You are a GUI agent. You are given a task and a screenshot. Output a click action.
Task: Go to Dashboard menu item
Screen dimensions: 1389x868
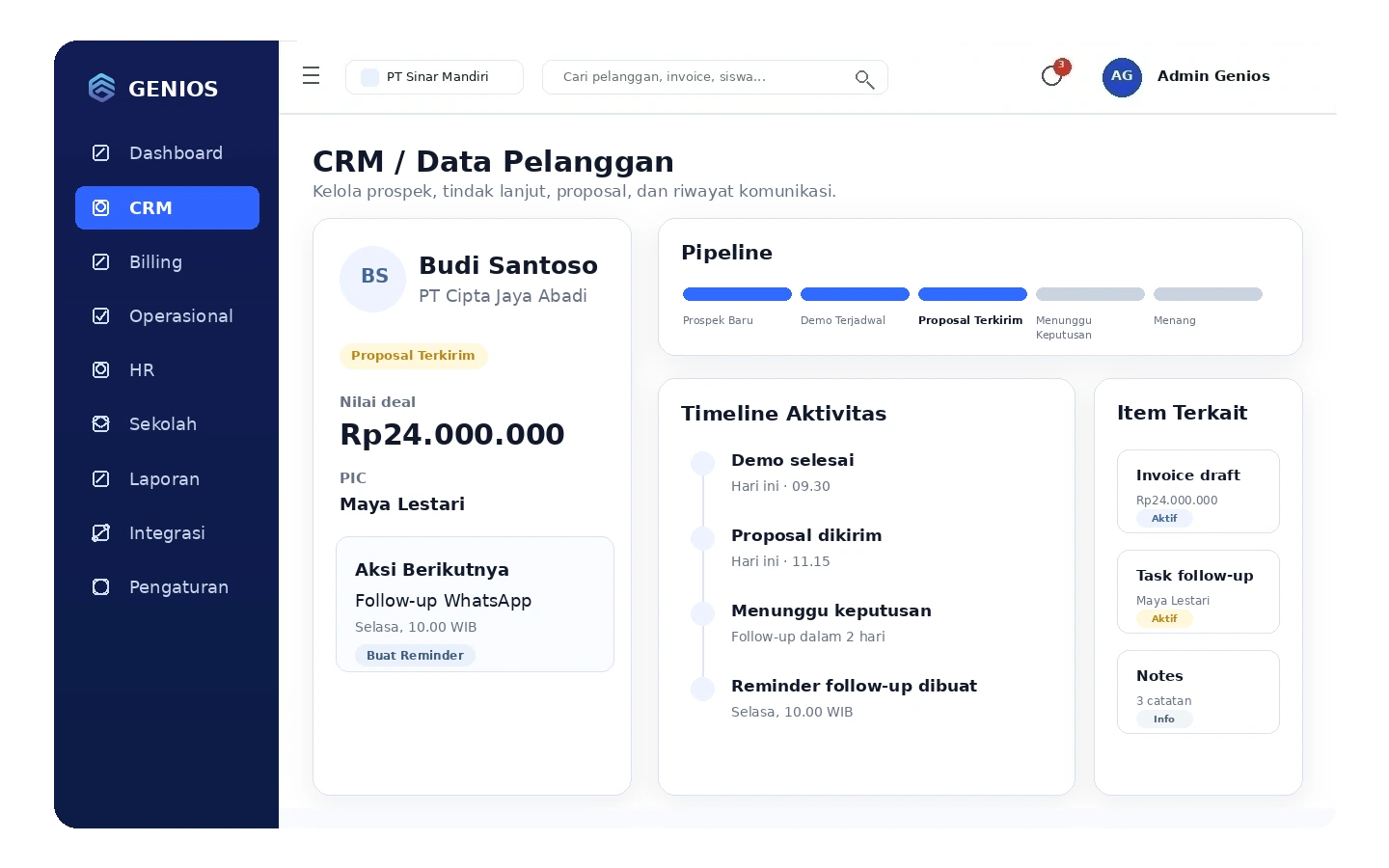pos(167,152)
